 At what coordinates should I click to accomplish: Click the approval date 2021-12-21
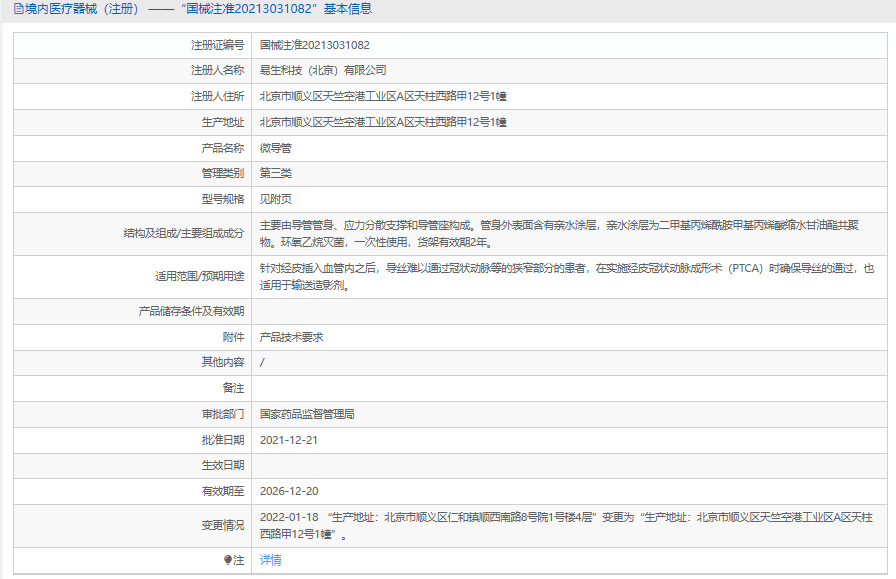(289, 439)
